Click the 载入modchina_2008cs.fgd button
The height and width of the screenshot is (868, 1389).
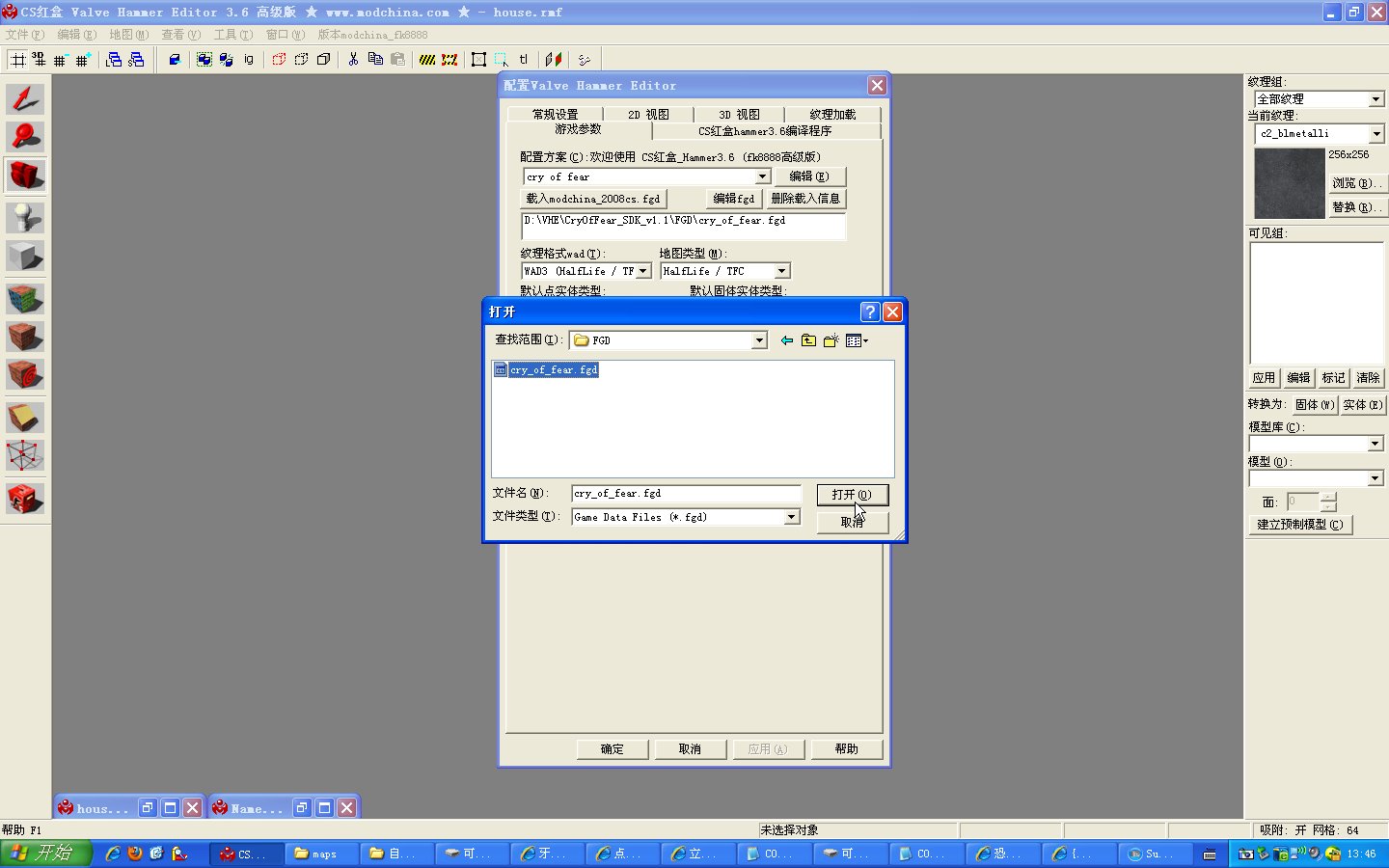coord(593,199)
